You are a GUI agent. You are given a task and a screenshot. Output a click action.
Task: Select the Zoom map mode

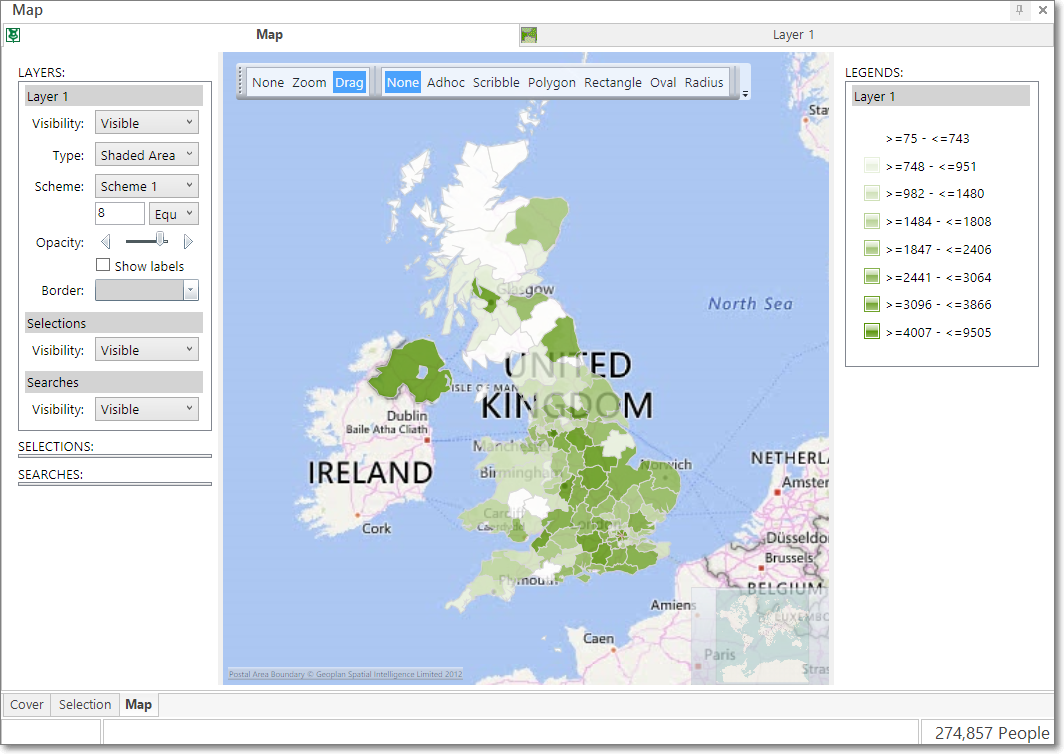click(x=309, y=82)
